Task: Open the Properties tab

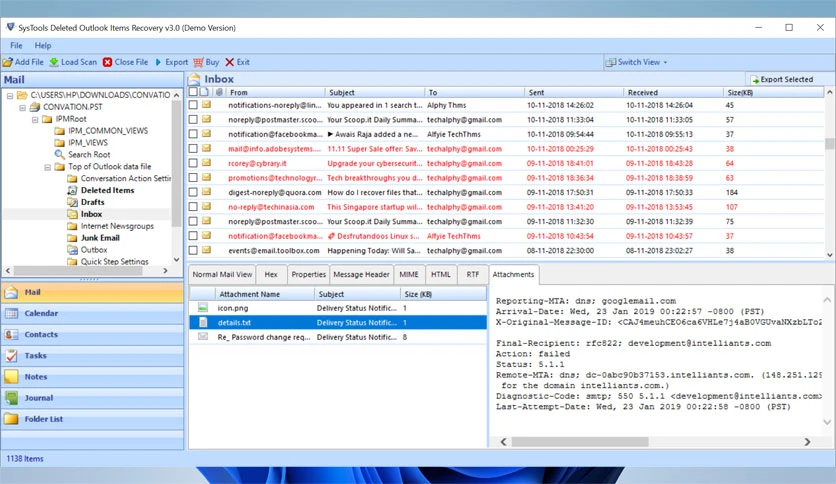Action: (x=308, y=275)
